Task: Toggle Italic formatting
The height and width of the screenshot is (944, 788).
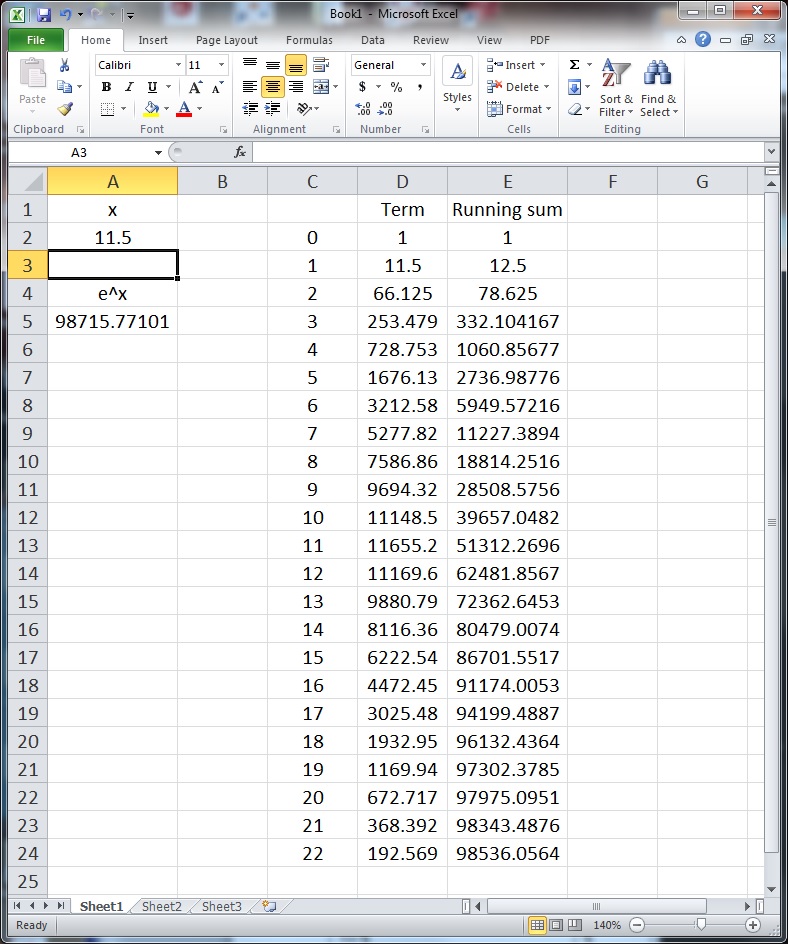Action: (129, 87)
